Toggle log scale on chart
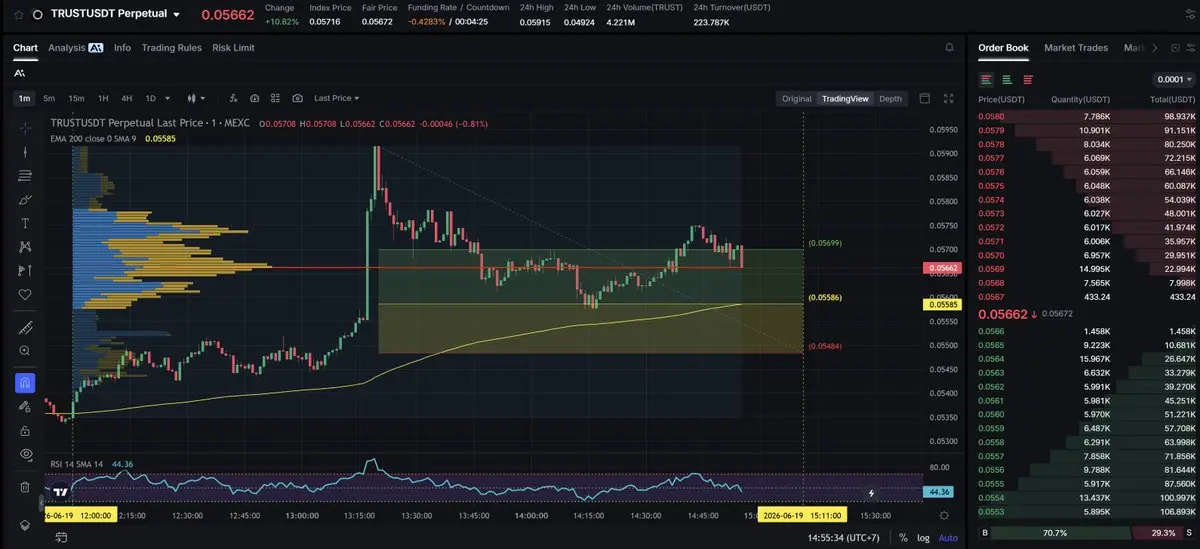This screenshot has width=1200, height=549. pyautogui.click(x=924, y=537)
